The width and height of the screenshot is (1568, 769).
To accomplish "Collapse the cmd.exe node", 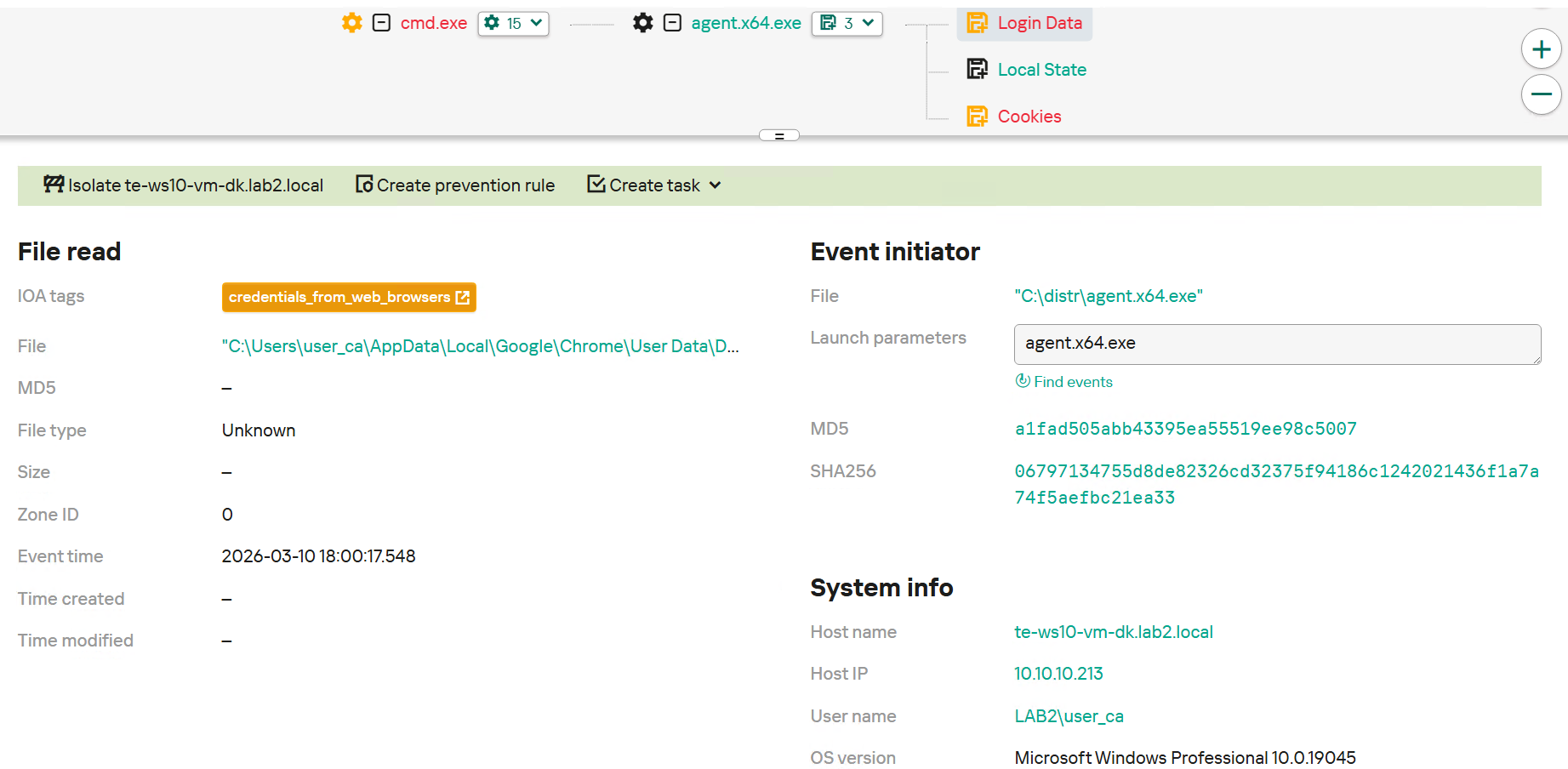I will click(x=382, y=23).
